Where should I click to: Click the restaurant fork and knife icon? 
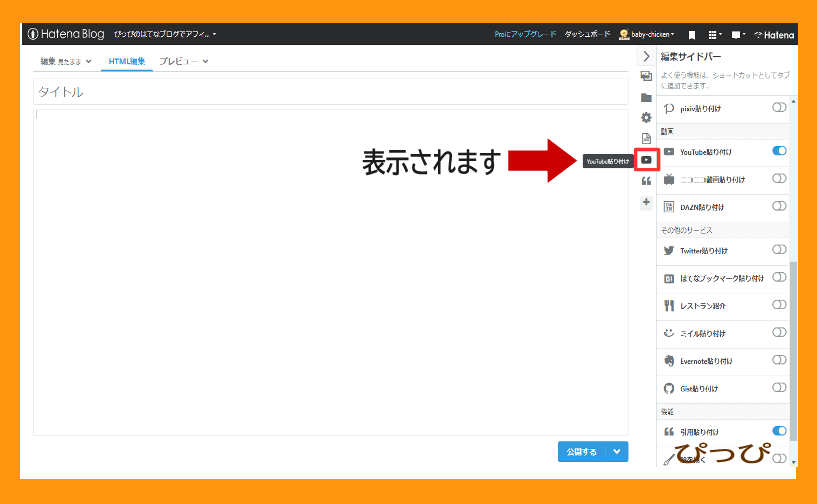669,305
